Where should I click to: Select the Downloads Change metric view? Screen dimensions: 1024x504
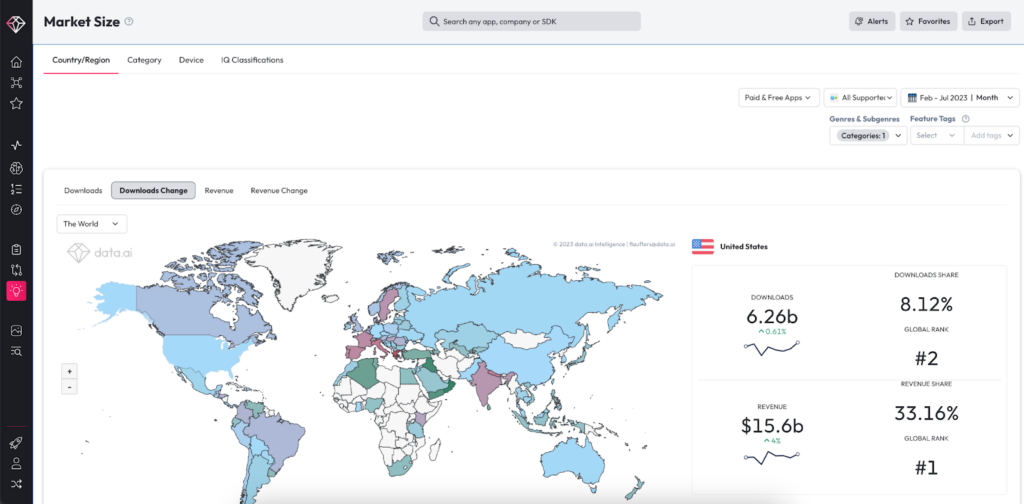[x=153, y=191]
